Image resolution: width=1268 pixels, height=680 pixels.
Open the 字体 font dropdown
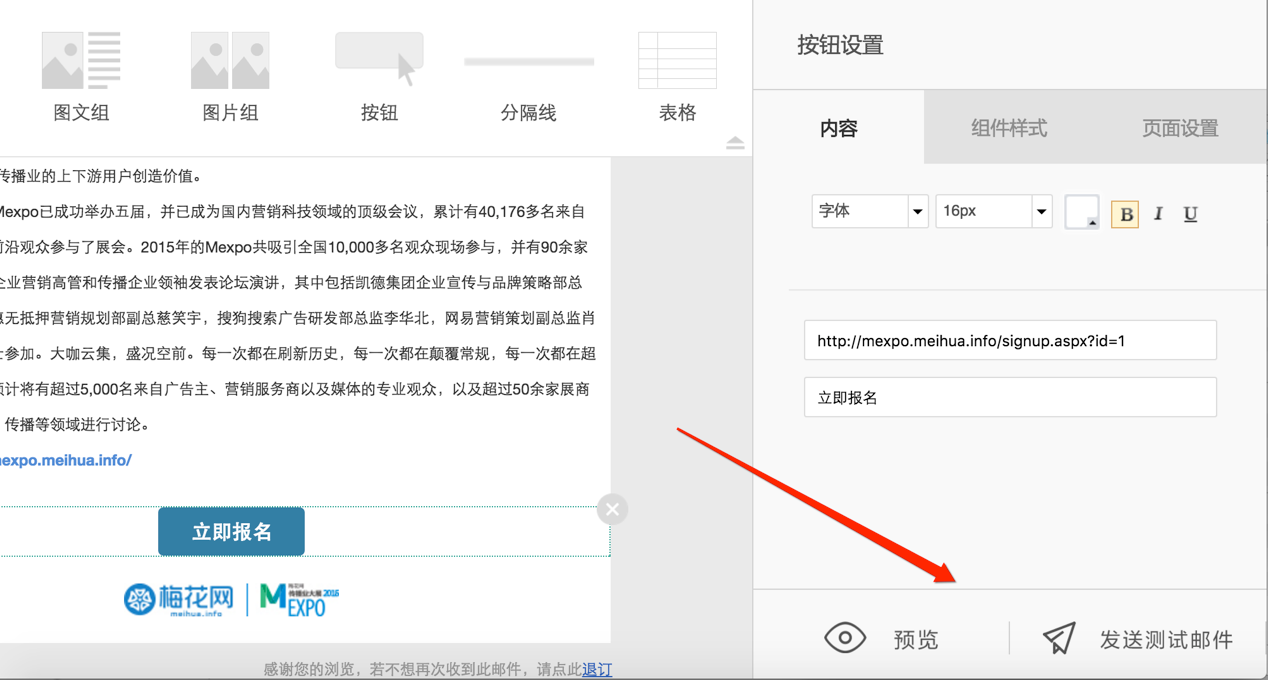869,211
